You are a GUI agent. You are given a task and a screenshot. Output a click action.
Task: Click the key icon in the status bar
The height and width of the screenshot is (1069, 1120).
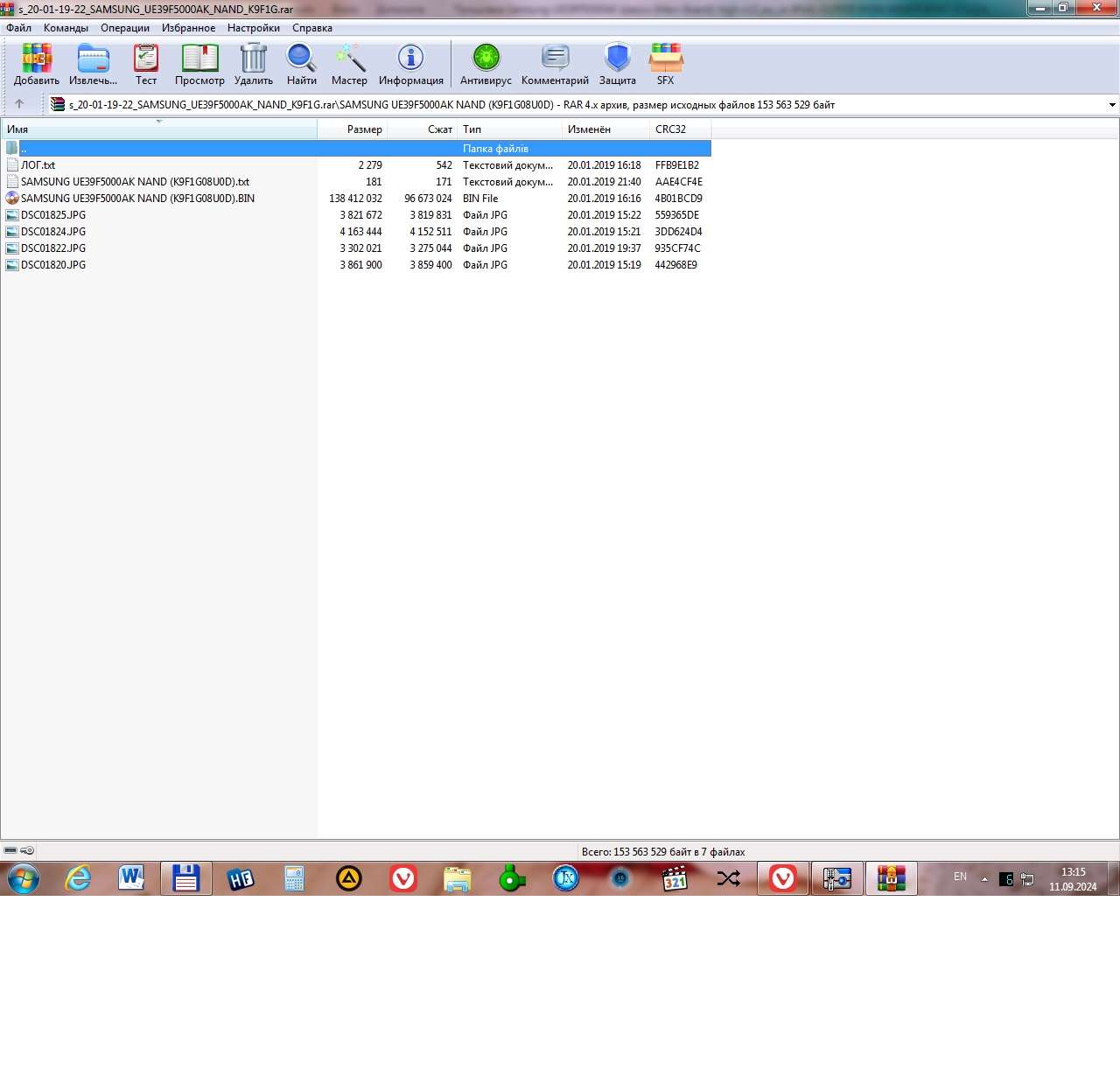tap(27, 850)
